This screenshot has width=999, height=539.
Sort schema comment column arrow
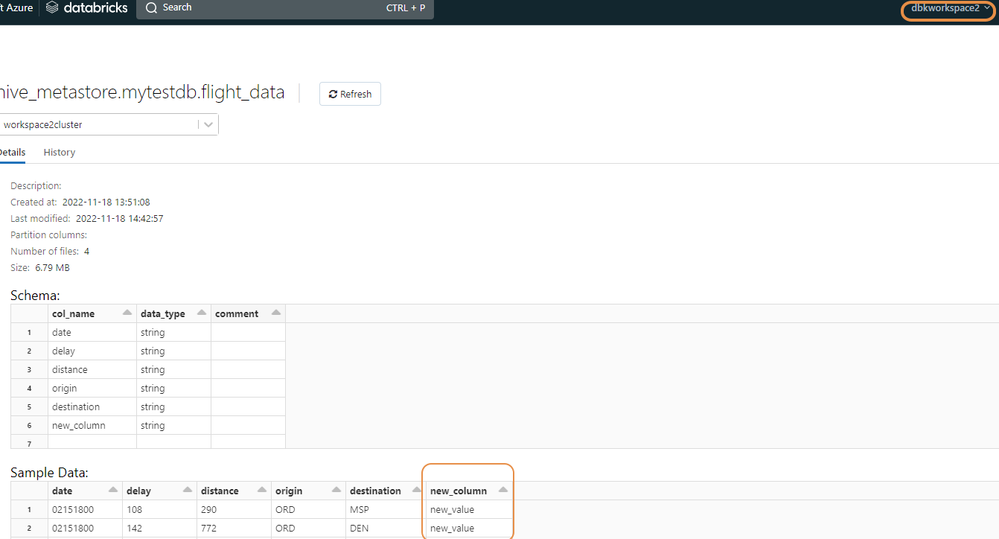pyautogui.click(x=276, y=312)
